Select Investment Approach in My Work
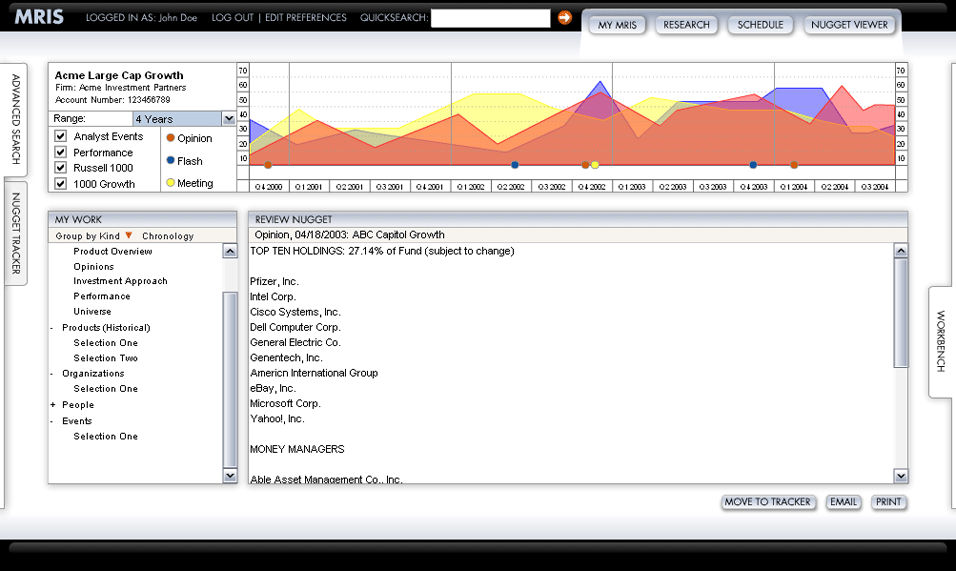Screen dimensions: 956x571 pyautogui.click(x=120, y=281)
